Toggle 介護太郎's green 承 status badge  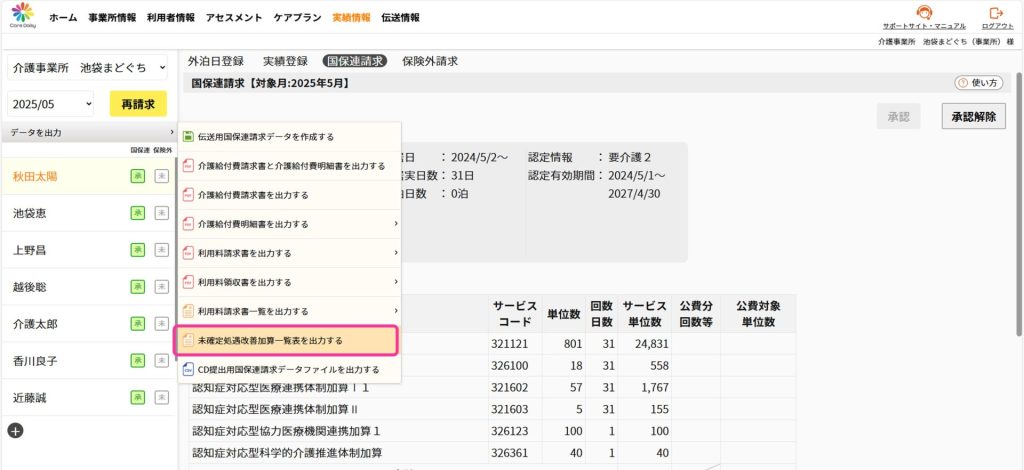138,324
